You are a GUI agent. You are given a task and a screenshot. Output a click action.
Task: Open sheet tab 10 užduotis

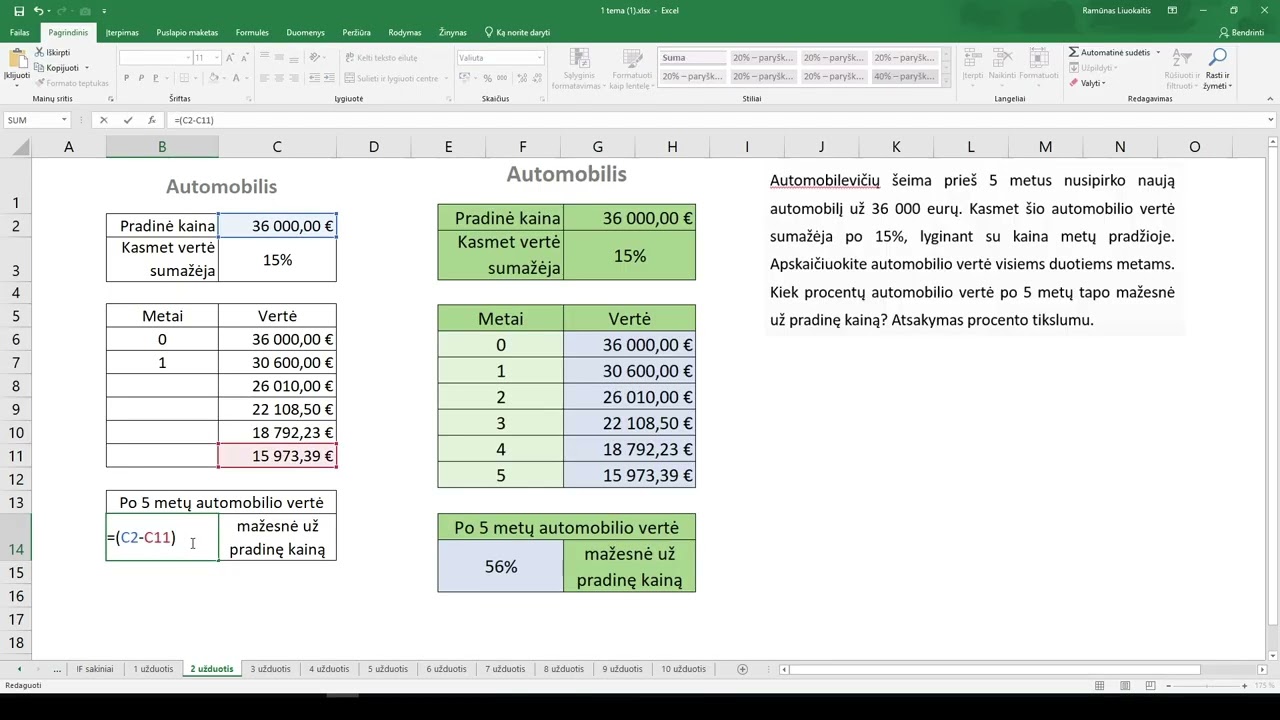tap(683, 669)
